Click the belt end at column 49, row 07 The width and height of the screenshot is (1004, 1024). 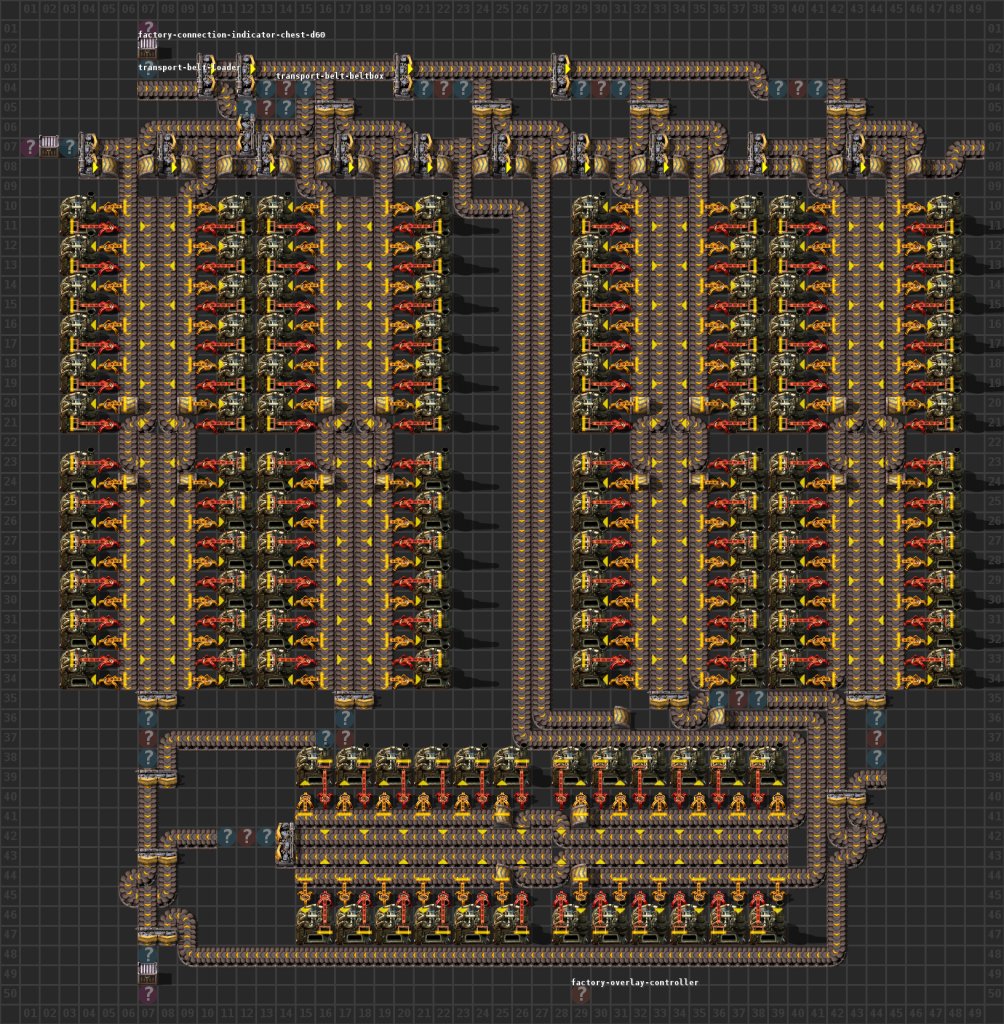(x=975, y=148)
